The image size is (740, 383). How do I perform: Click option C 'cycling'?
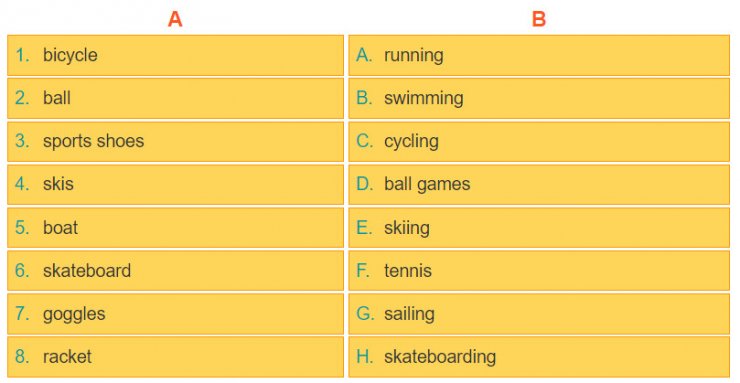[539, 141]
